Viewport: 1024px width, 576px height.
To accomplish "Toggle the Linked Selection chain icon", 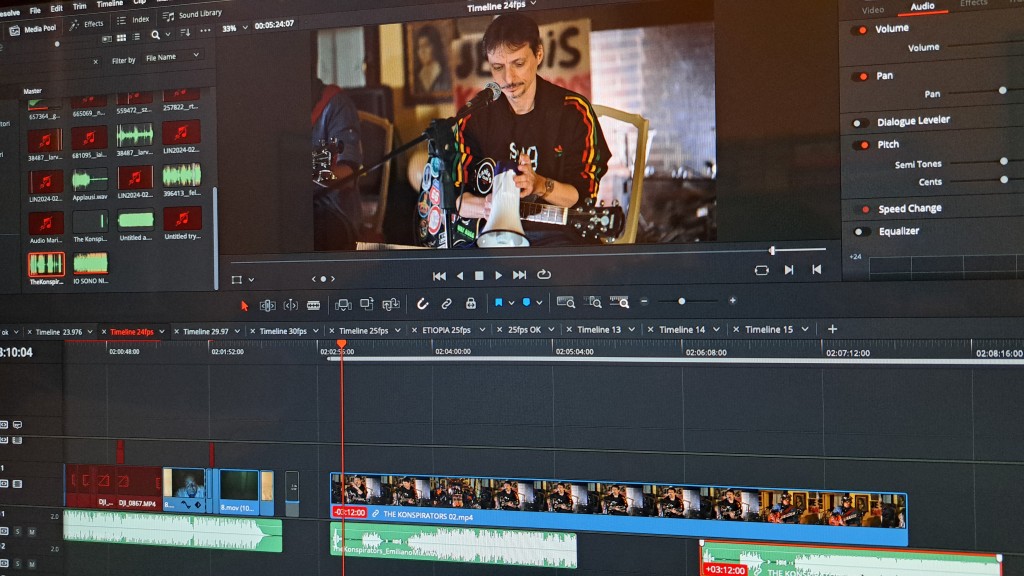I will (x=446, y=303).
